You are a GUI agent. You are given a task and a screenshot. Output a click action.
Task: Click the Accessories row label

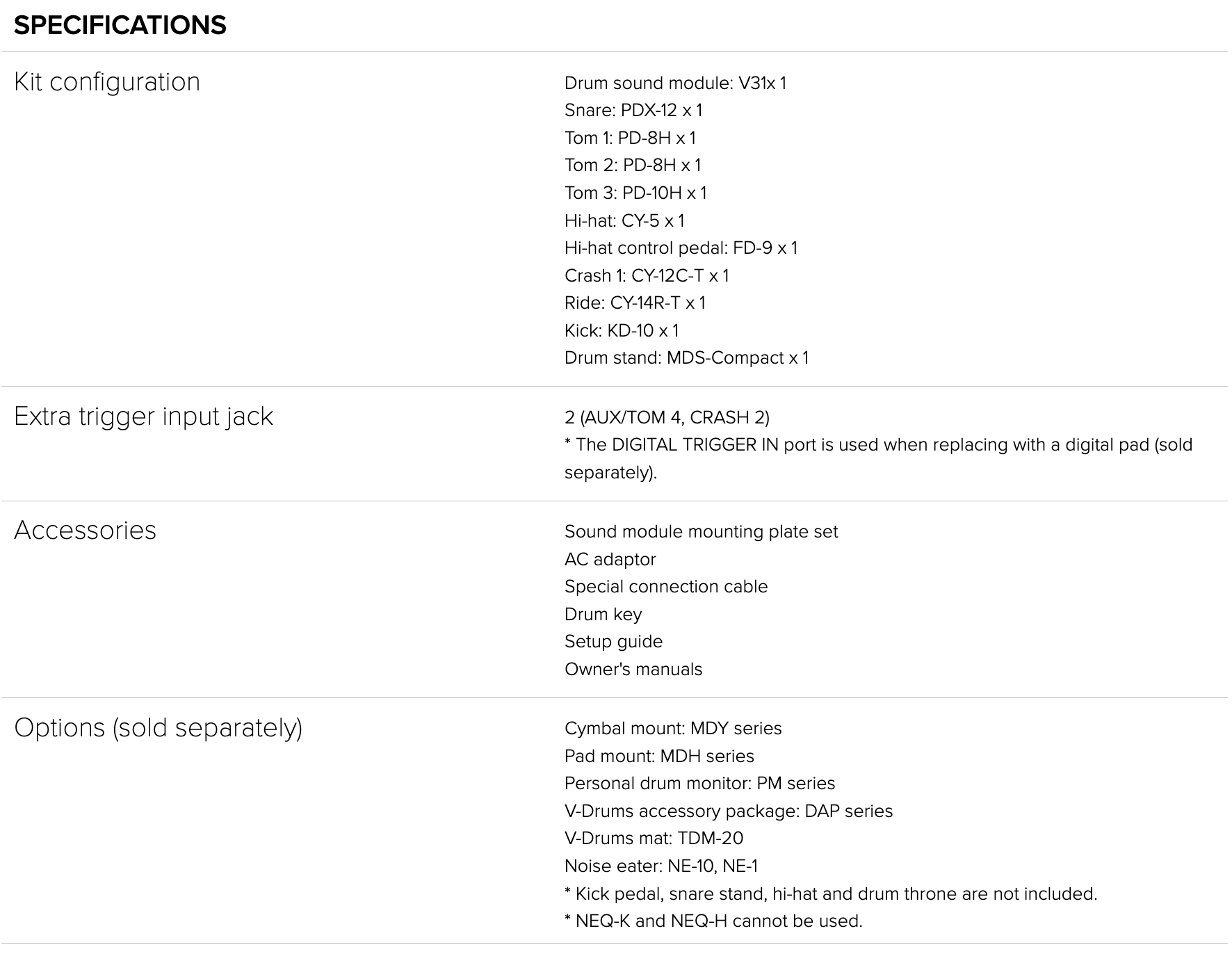point(85,531)
